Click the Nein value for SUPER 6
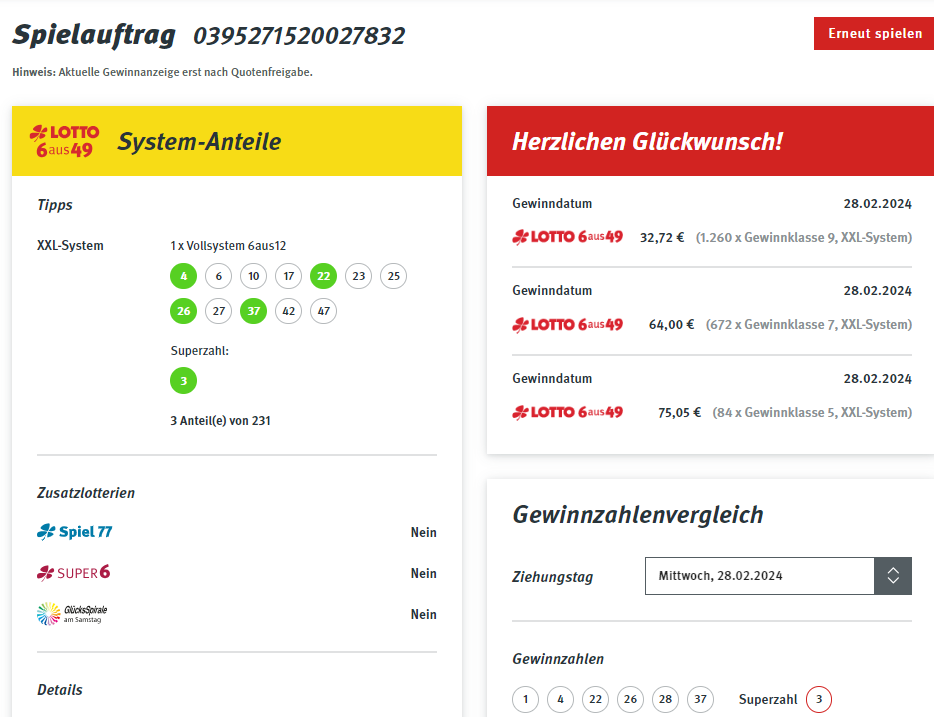The width and height of the screenshot is (934, 717). tap(424, 573)
